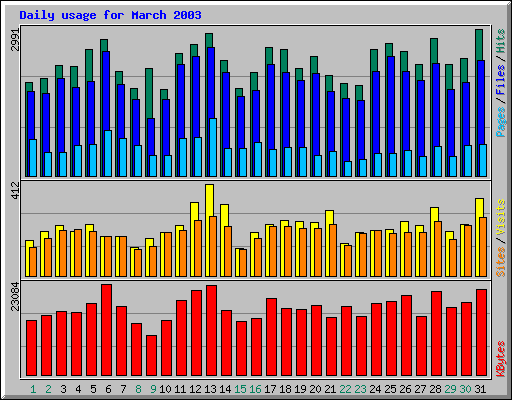Click day 14 on the x-axis
512x400 pixels.
point(225,389)
